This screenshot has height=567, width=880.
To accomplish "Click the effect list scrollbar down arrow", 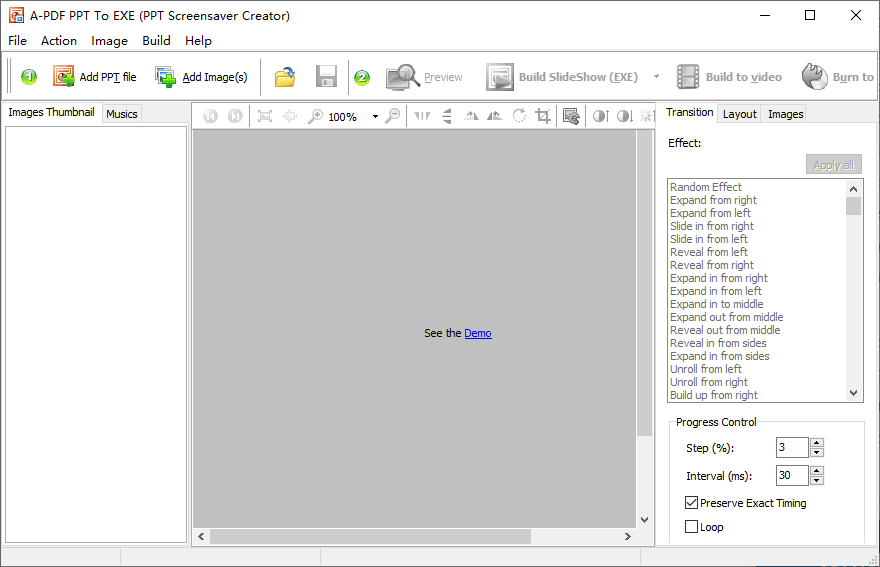I will point(854,394).
